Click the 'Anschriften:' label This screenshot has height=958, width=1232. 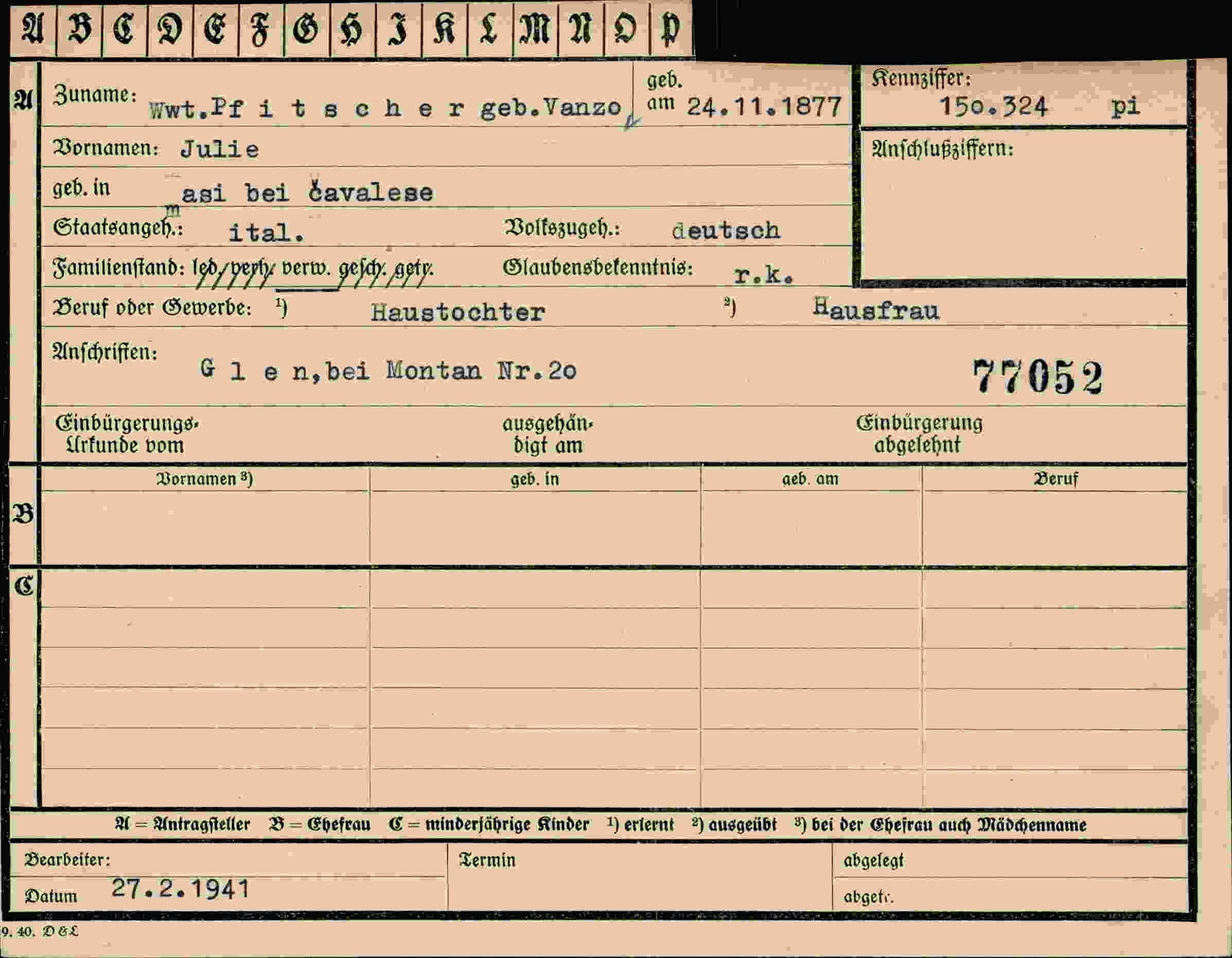click(104, 352)
